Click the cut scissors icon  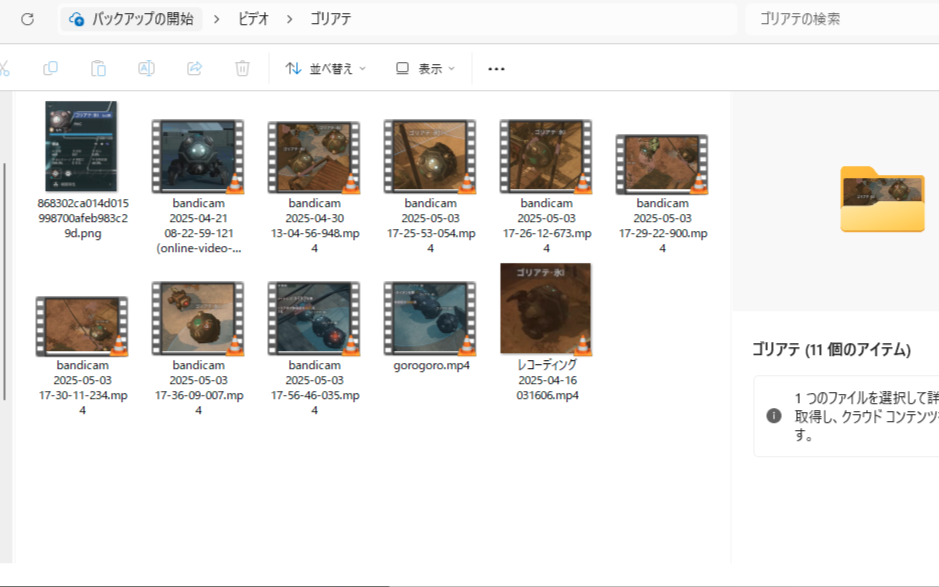[x=4, y=68]
